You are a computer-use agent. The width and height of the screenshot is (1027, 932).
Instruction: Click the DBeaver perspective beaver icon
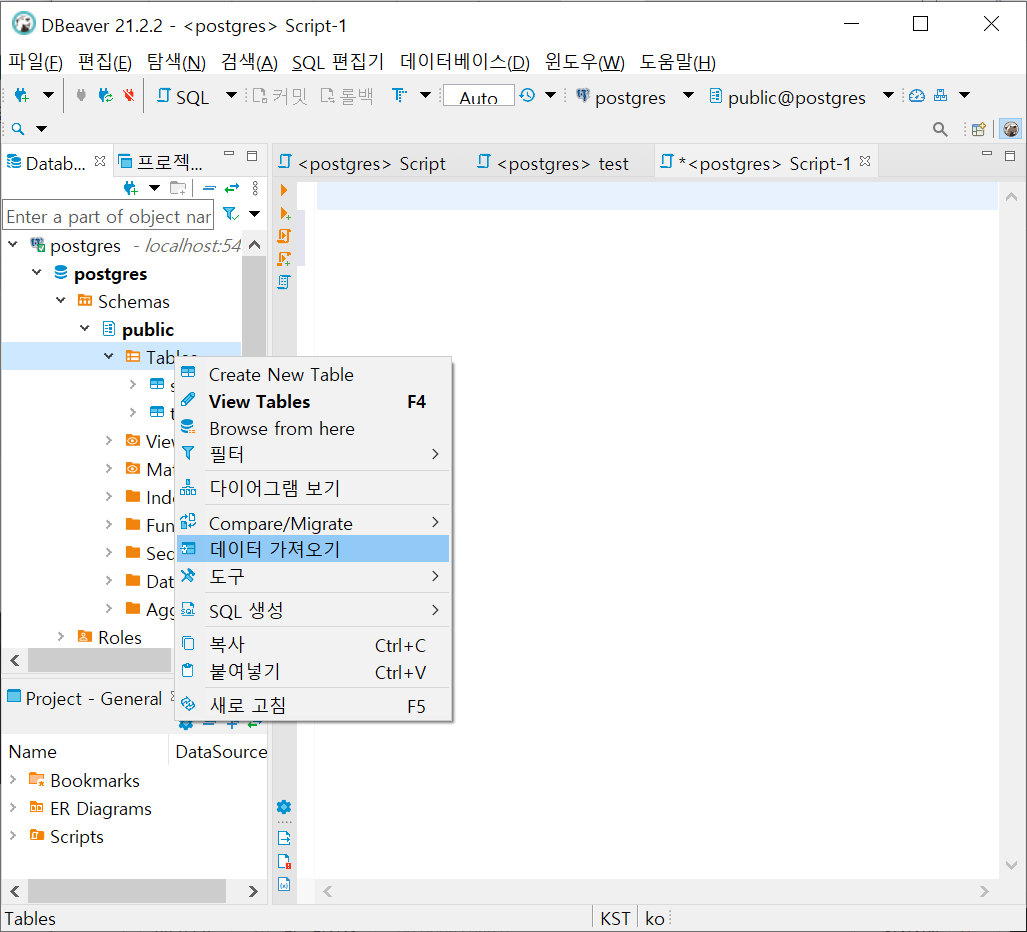[1011, 129]
